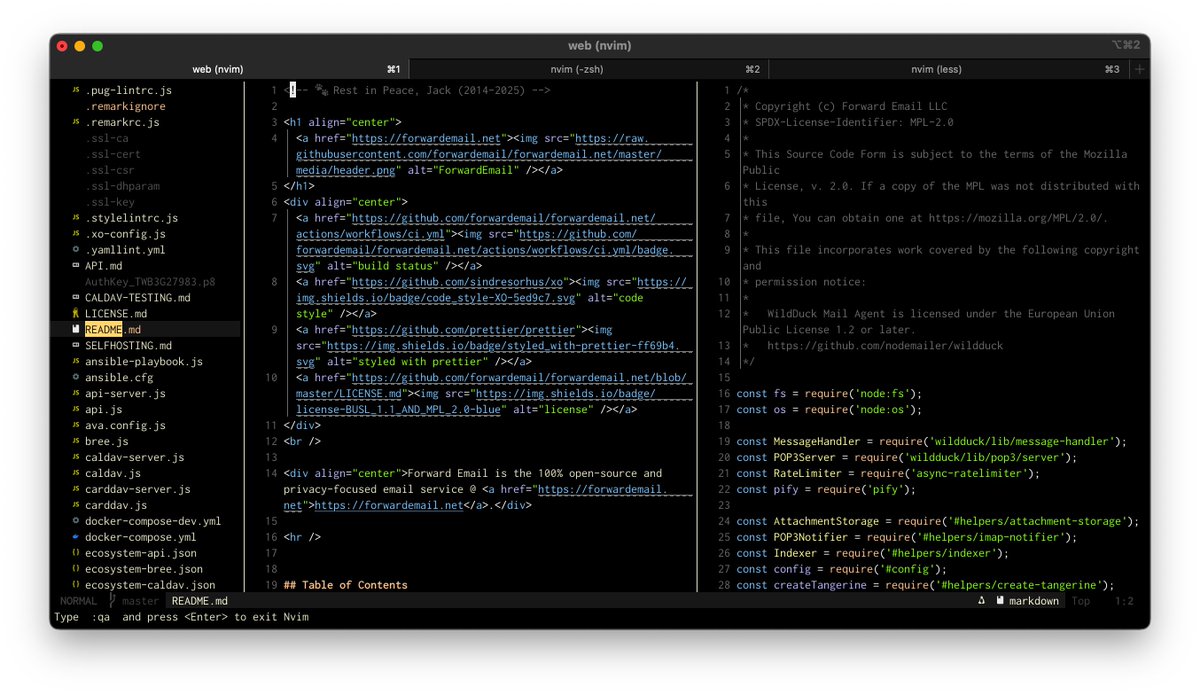Click the markdown filetype label in status line
The width and height of the screenshot is (1200, 695).
[1034, 601]
